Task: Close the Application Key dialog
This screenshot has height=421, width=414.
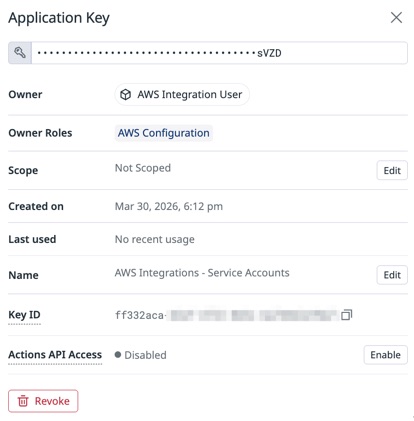Action: pos(396,18)
